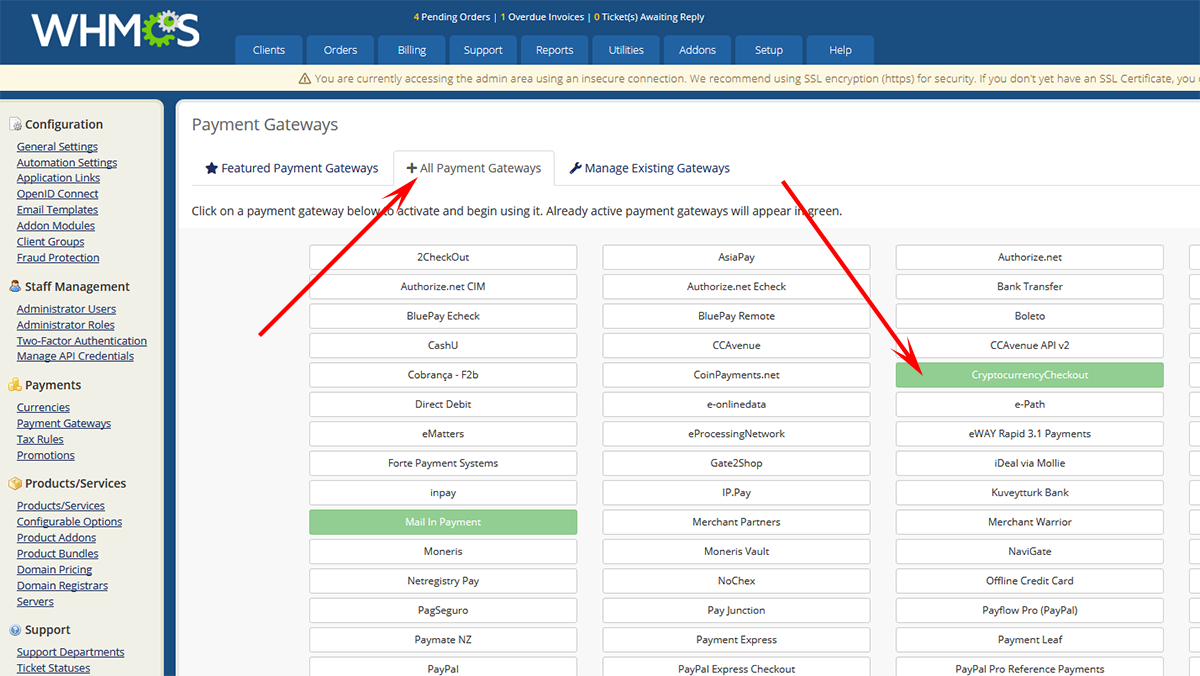
Task: Activate the Authorize.net gateway
Action: pos(1030,257)
